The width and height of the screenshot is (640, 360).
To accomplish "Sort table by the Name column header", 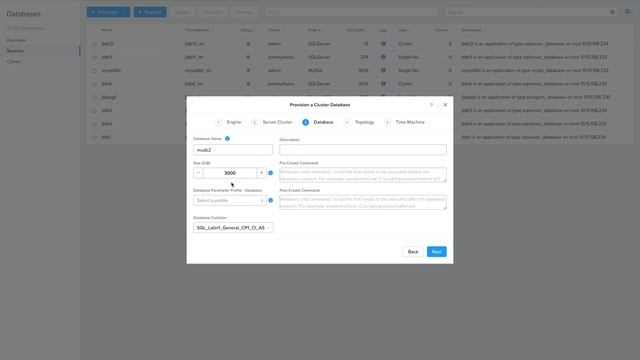I will [x=107, y=30].
